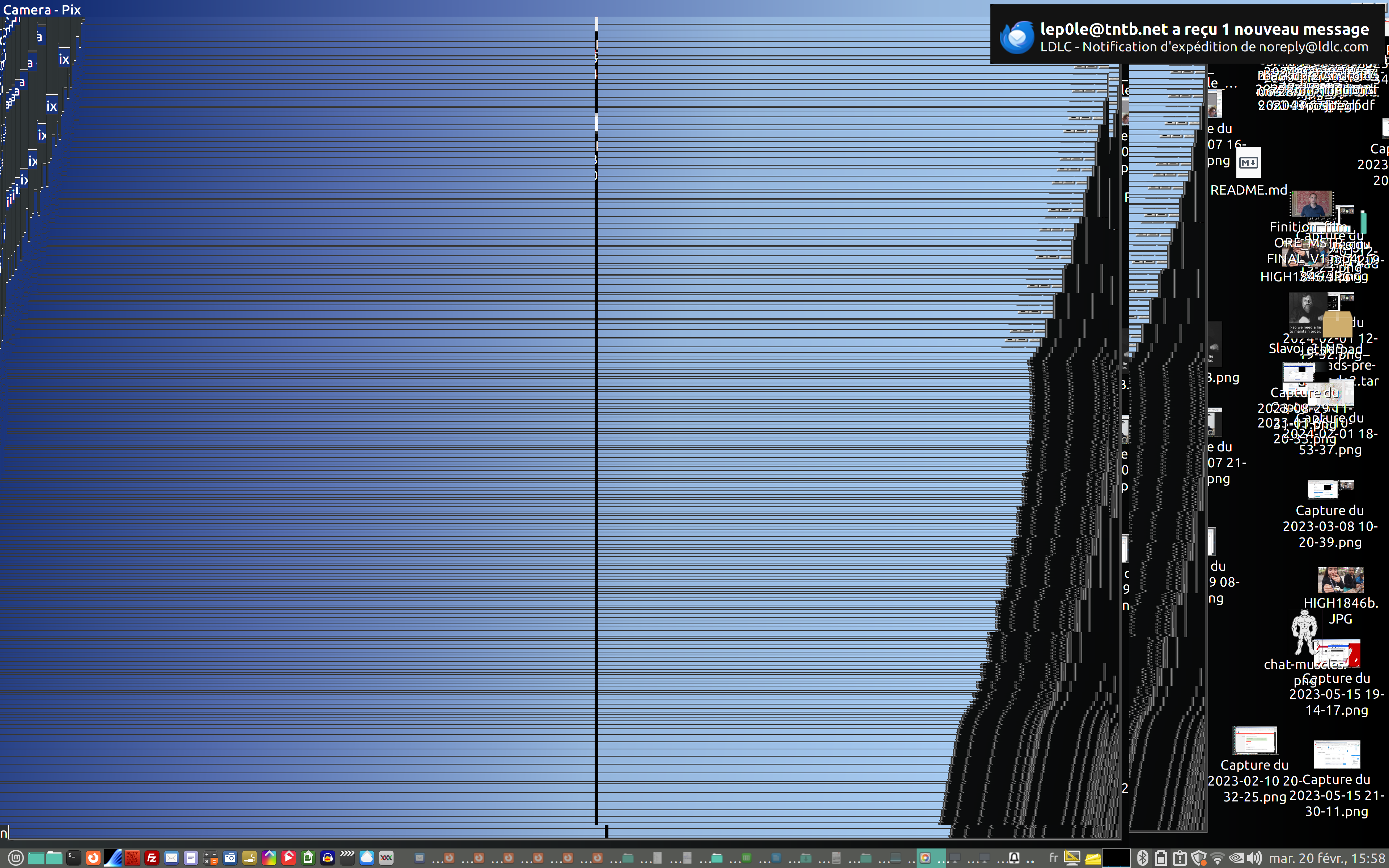Click the red QR code launcher
The height and width of the screenshot is (868, 1389).
(132, 858)
